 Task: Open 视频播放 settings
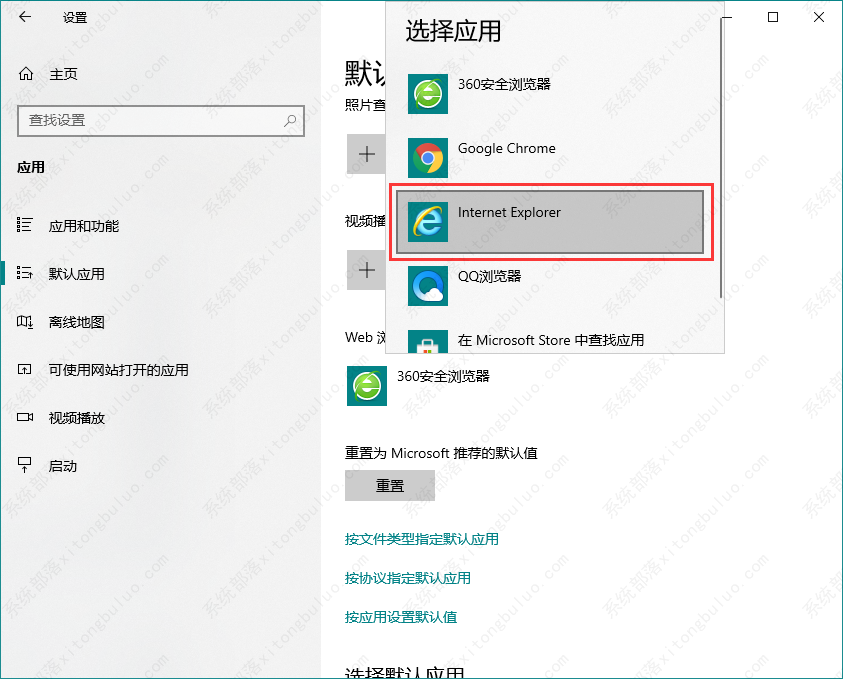click(77, 418)
